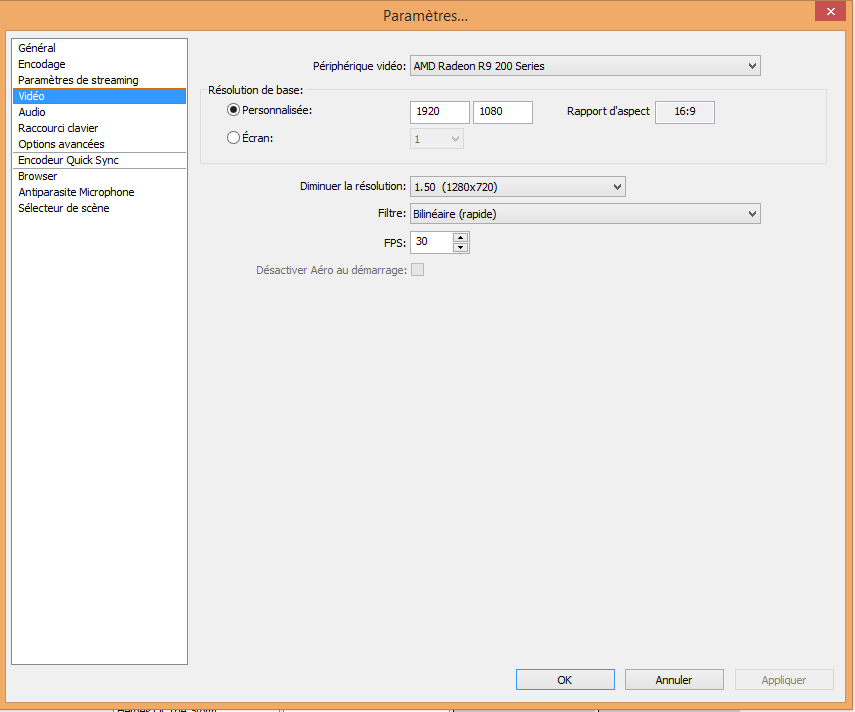Go to Paramètres de streaming
The height and width of the screenshot is (712, 855).
click(x=99, y=80)
